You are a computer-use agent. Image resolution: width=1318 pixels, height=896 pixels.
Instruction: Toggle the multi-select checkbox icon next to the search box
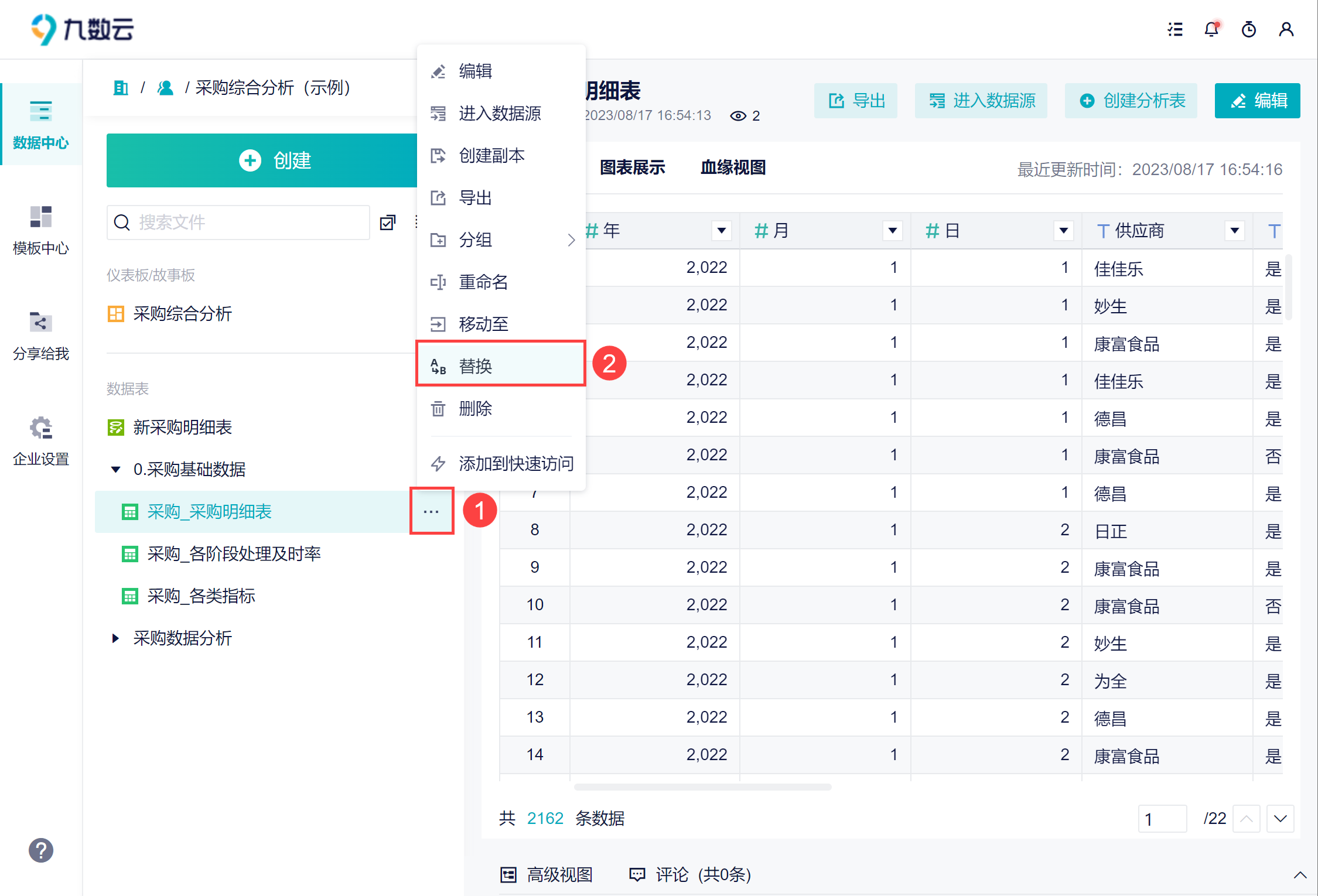tap(387, 223)
